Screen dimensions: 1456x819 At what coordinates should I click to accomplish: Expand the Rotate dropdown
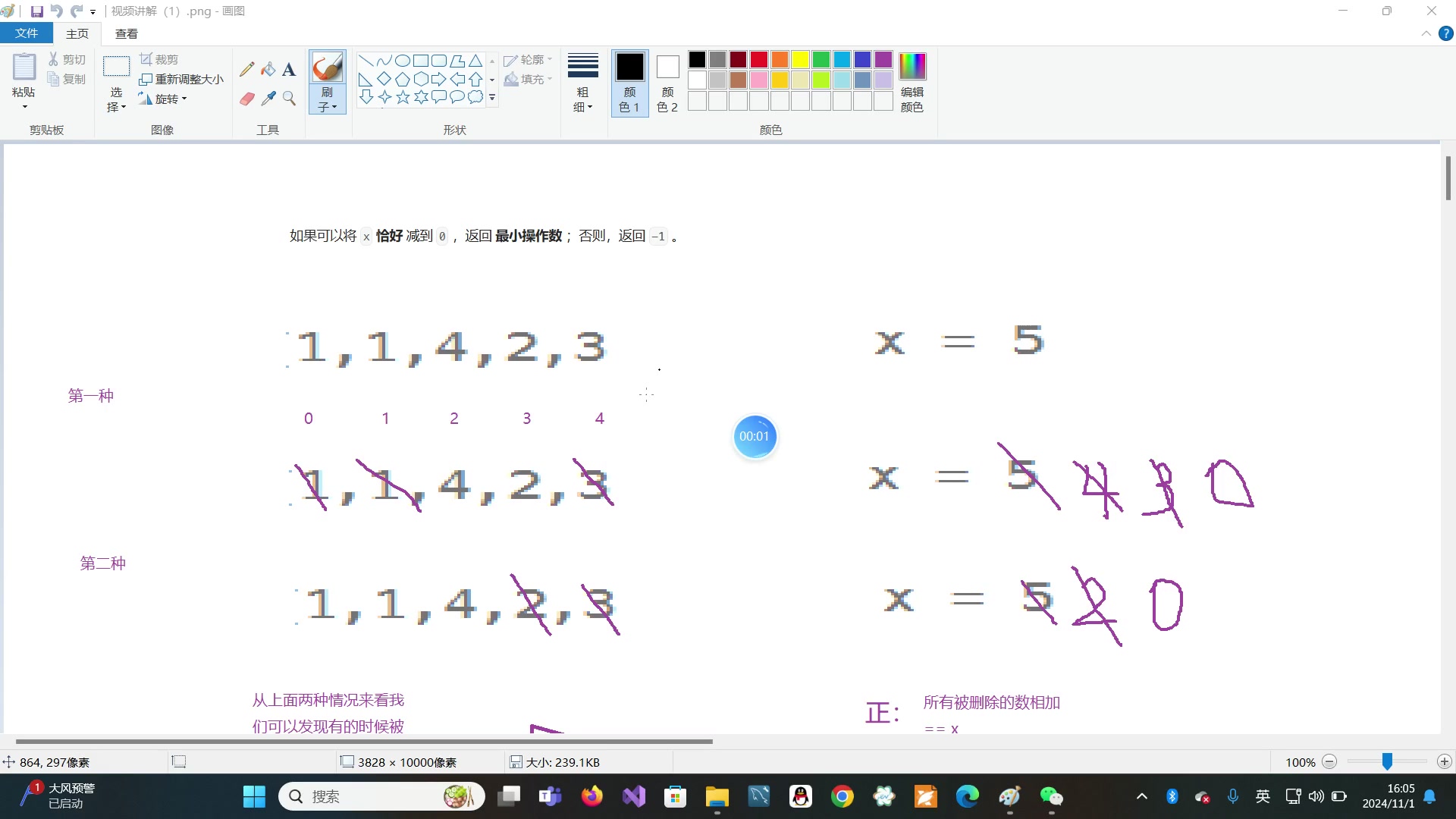point(171,99)
